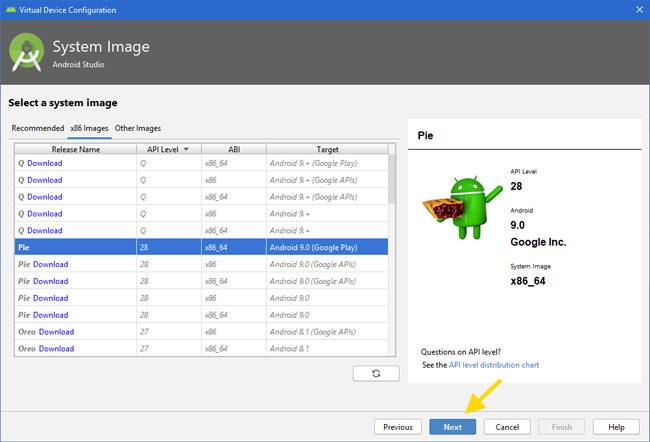Click the 'Pie' heading in details panel
This screenshot has height=442, width=650.
[425, 136]
